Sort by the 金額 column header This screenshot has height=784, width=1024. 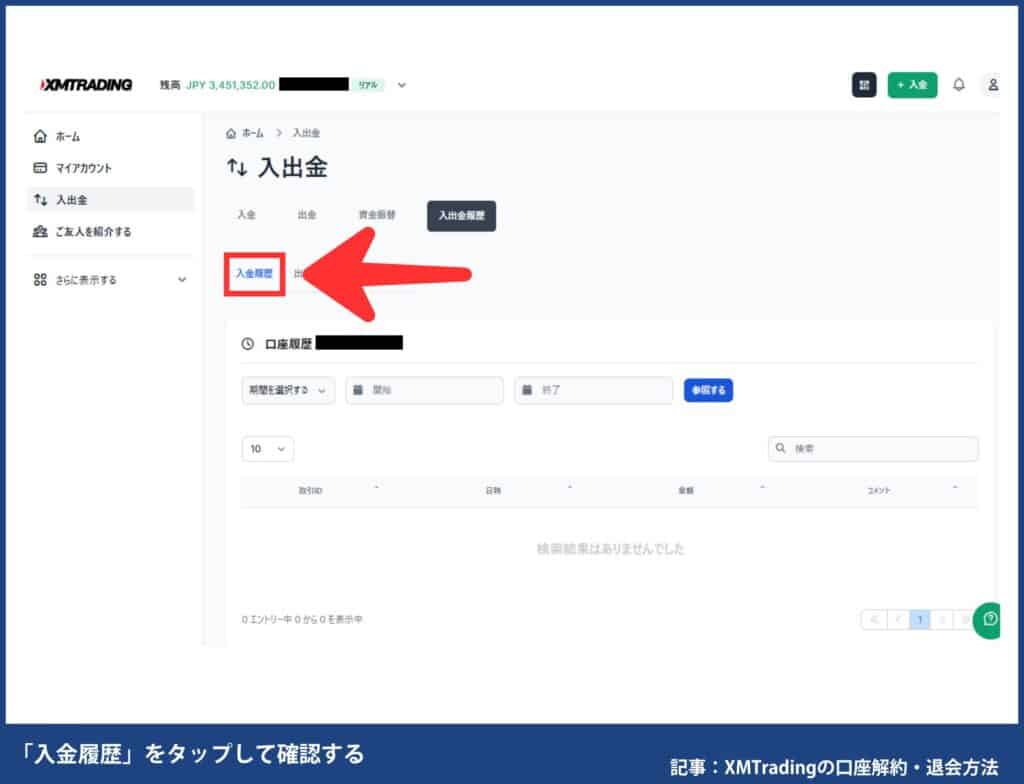(686, 491)
